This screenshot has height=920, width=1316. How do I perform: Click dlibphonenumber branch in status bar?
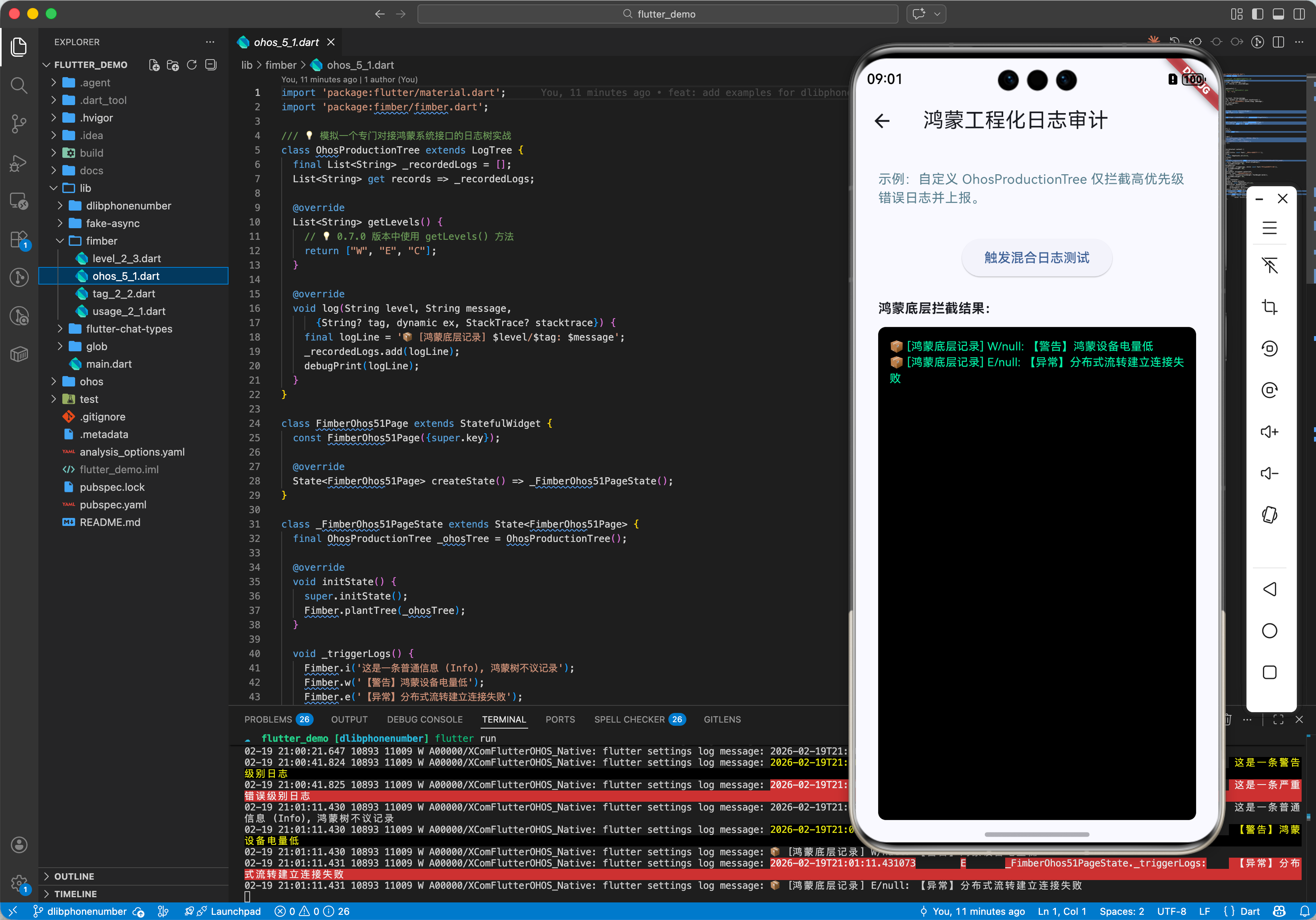(x=86, y=911)
